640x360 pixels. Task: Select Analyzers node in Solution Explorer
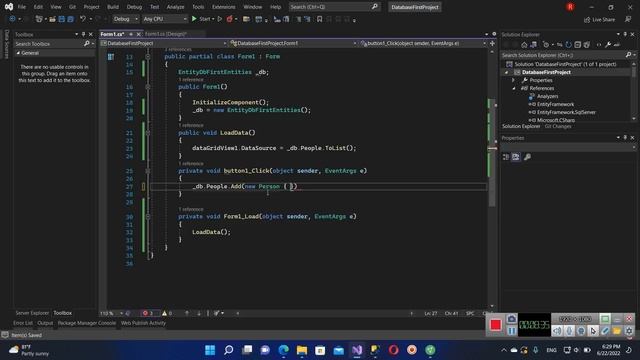point(547,96)
